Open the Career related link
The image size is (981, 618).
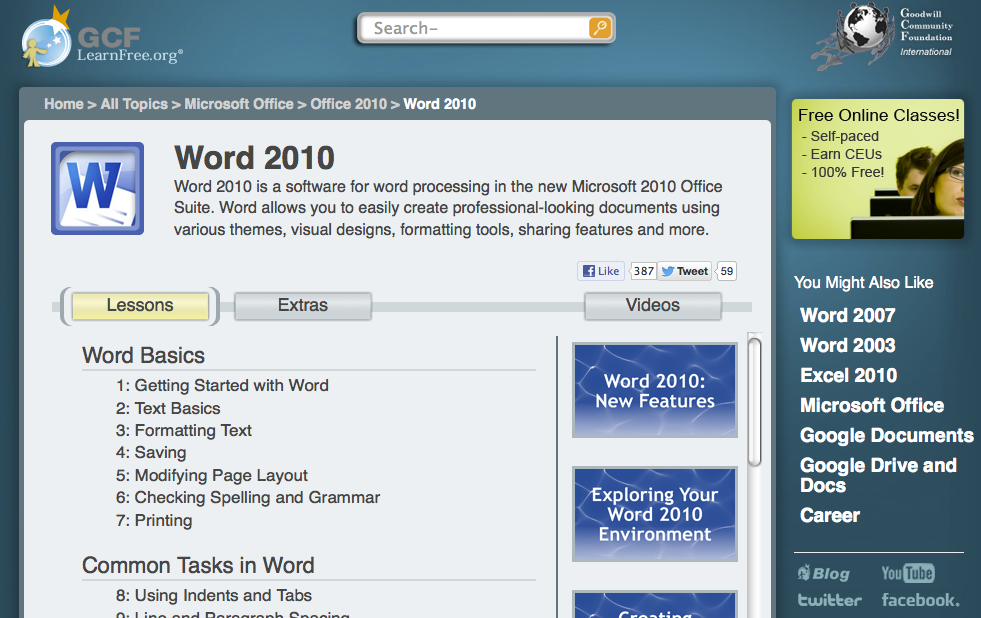tap(830, 515)
